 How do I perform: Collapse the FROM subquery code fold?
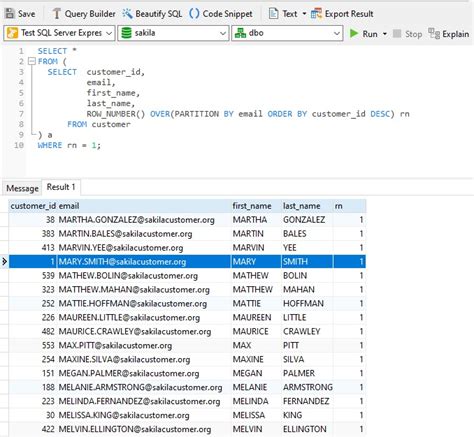click(32, 61)
